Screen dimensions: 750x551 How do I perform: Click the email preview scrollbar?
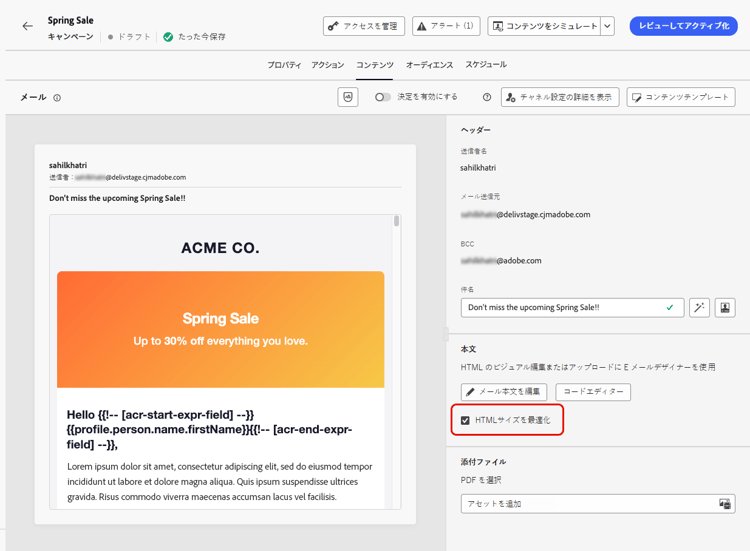coord(396,221)
